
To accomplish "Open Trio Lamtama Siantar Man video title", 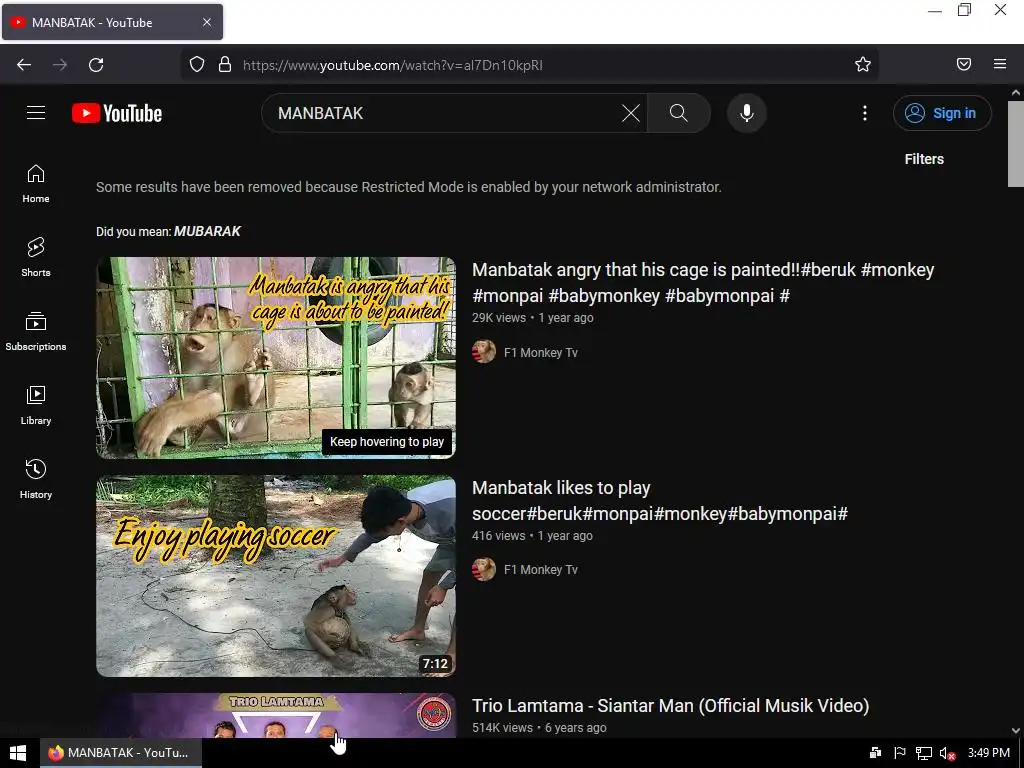I will point(670,705).
